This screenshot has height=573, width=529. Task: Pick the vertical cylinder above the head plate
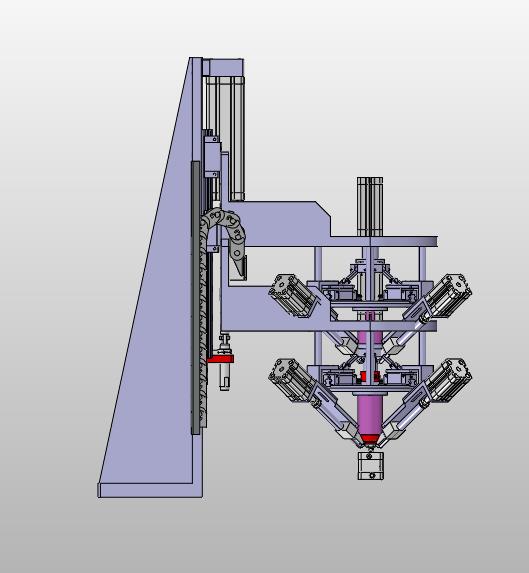click(370, 207)
